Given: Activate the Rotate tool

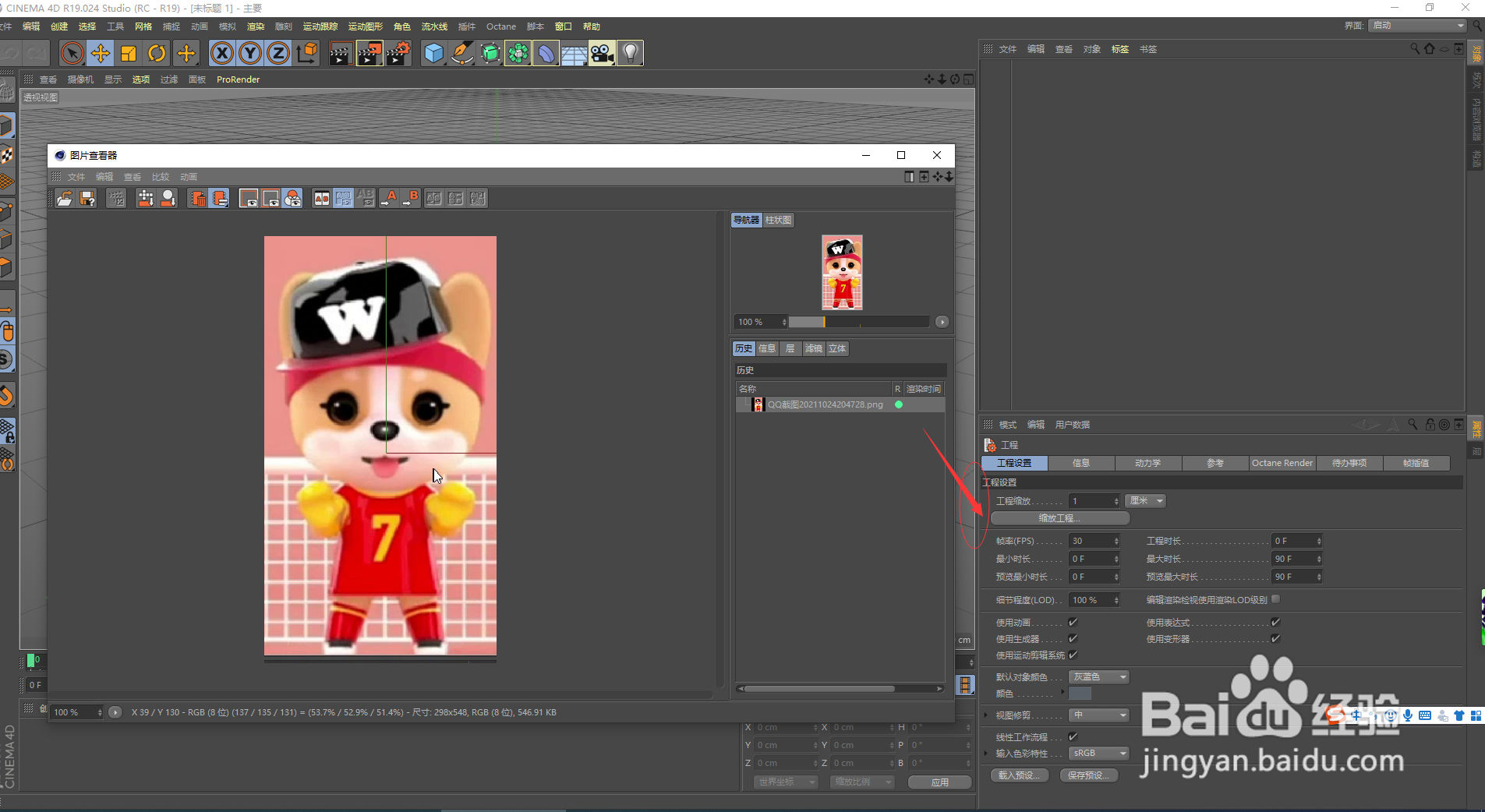Looking at the screenshot, I should 157,53.
